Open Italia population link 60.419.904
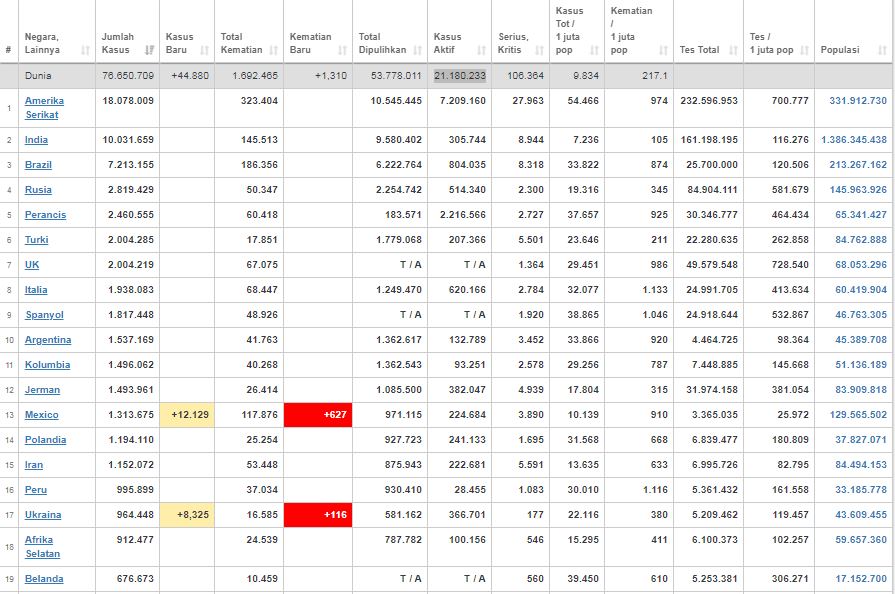Viewport: 895px width, 594px height. pyautogui.click(x=861, y=290)
